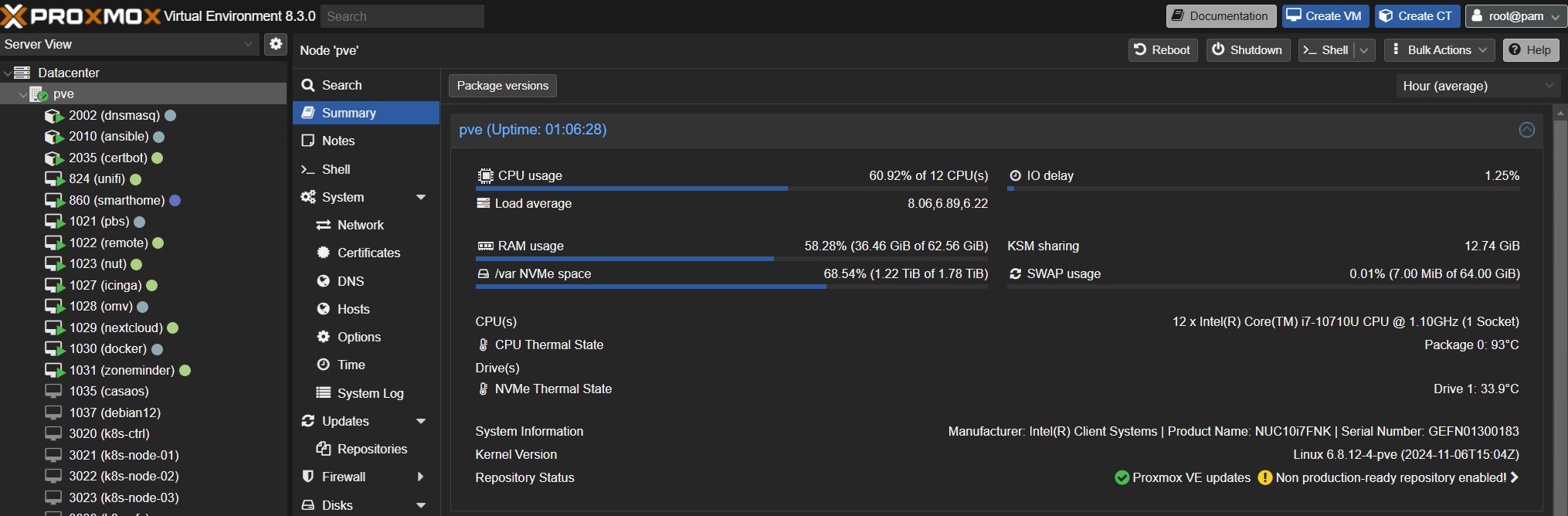Click the 3020 (k8s-ctrl) stopped VM icon

[x=53, y=434]
